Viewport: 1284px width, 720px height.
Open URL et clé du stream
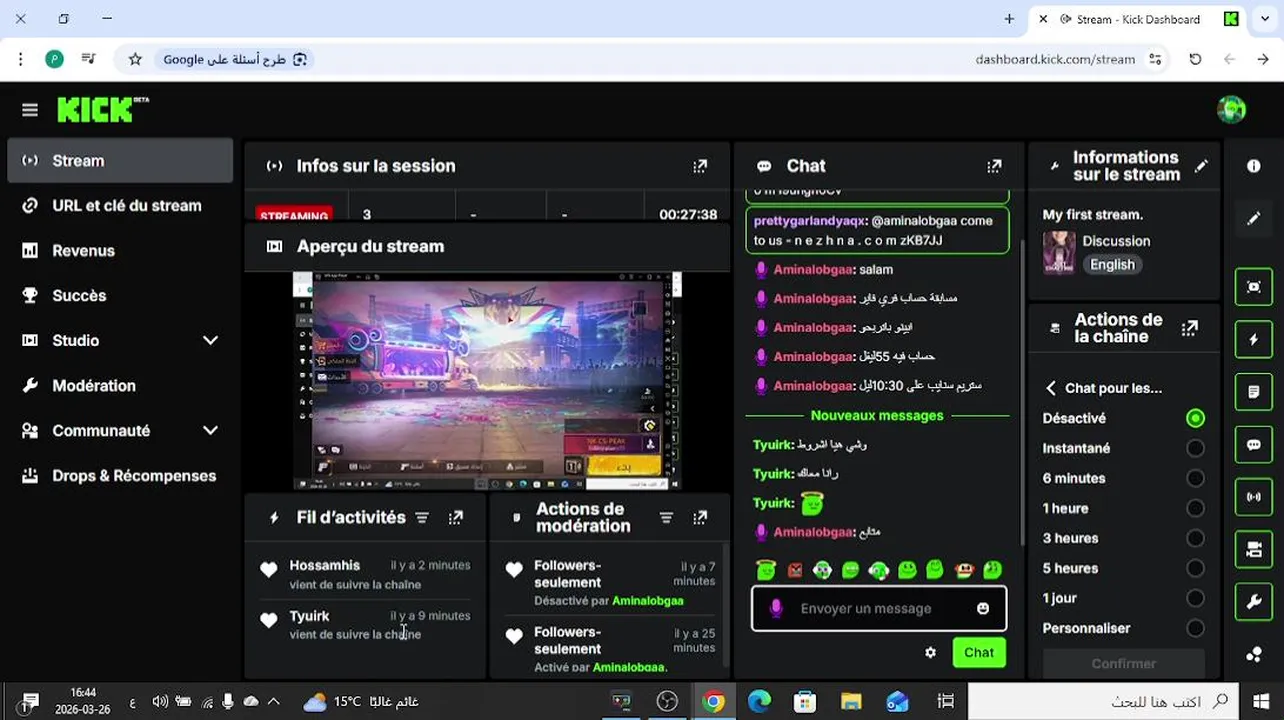120,206
